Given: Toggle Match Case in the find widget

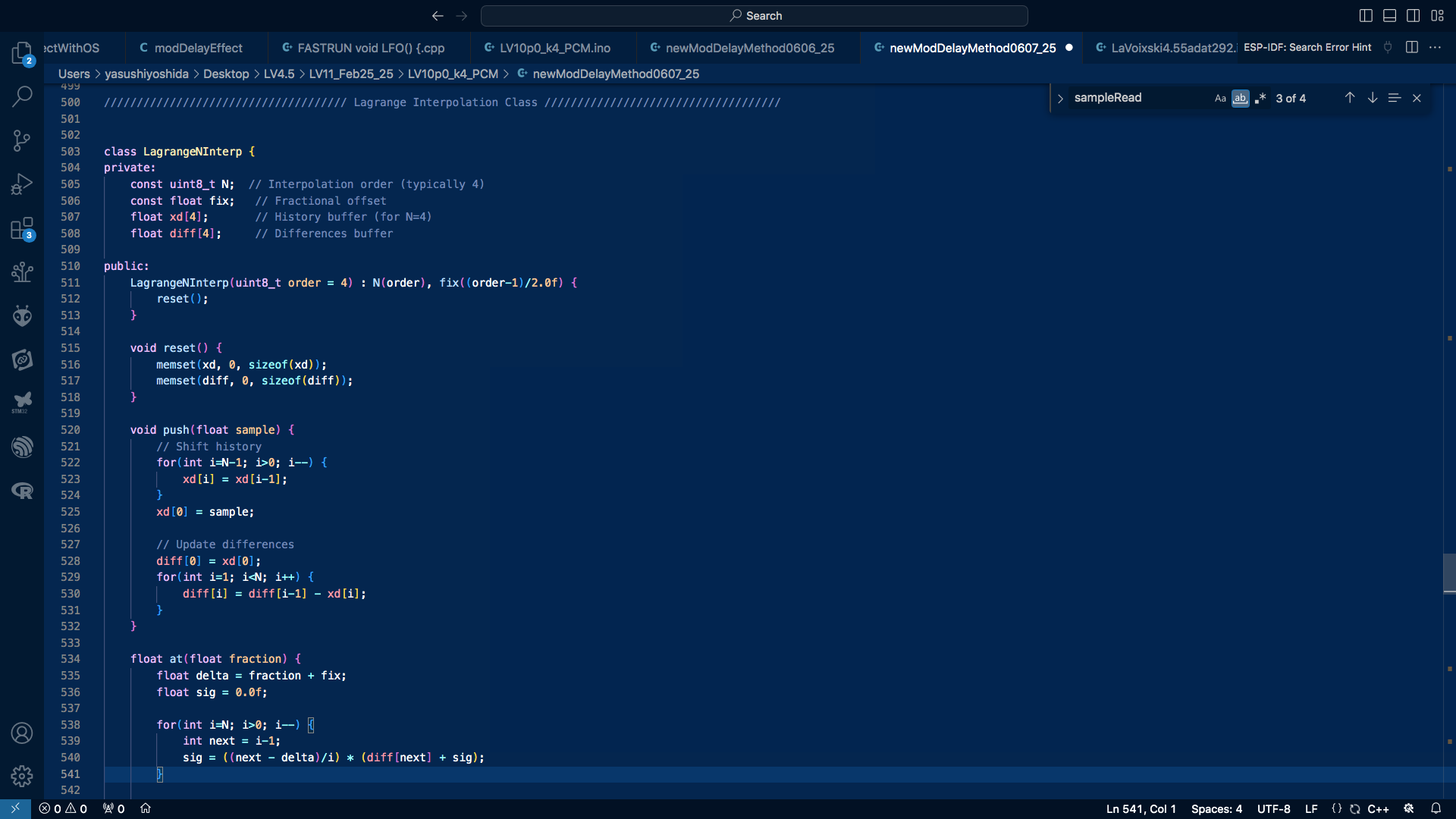Looking at the screenshot, I should pyautogui.click(x=1220, y=99).
